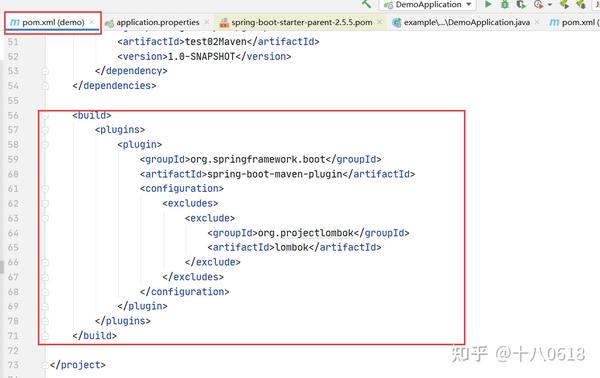Open the DemoApplication.java editor tab
This screenshot has height=378, width=600.
467,22
